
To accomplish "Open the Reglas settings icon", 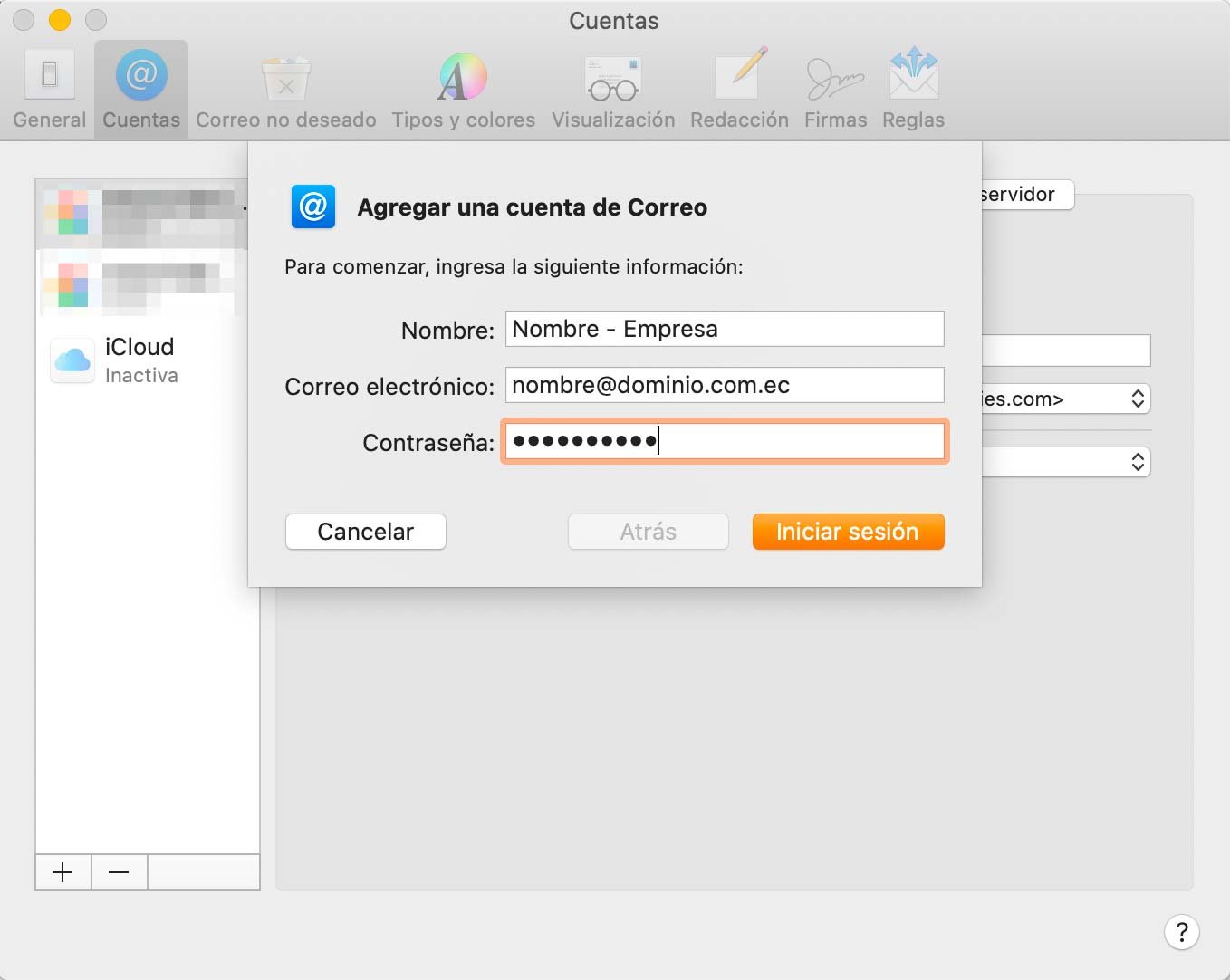I will click(x=913, y=88).
